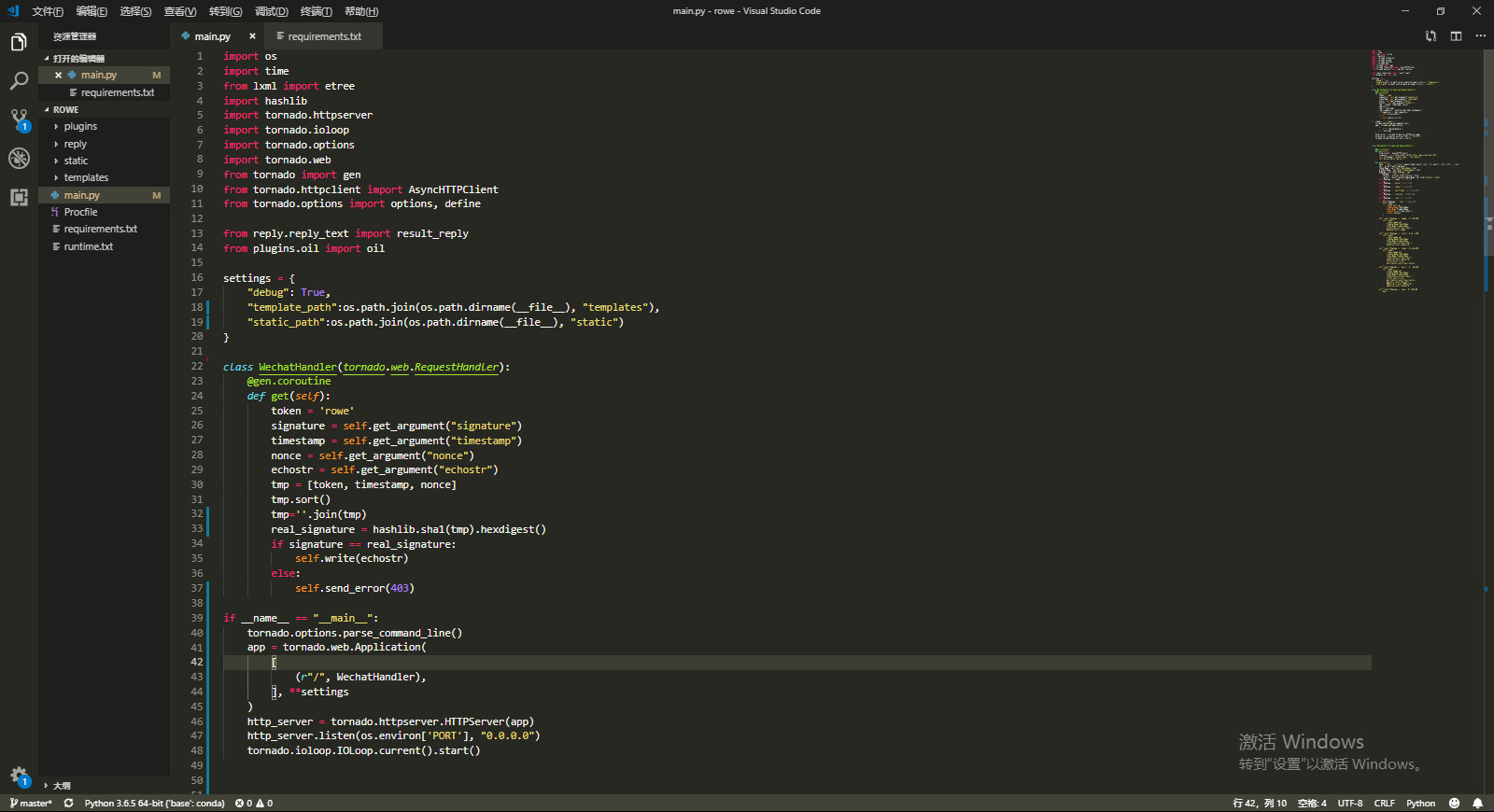Open the Search view icon

pos(19,81)
